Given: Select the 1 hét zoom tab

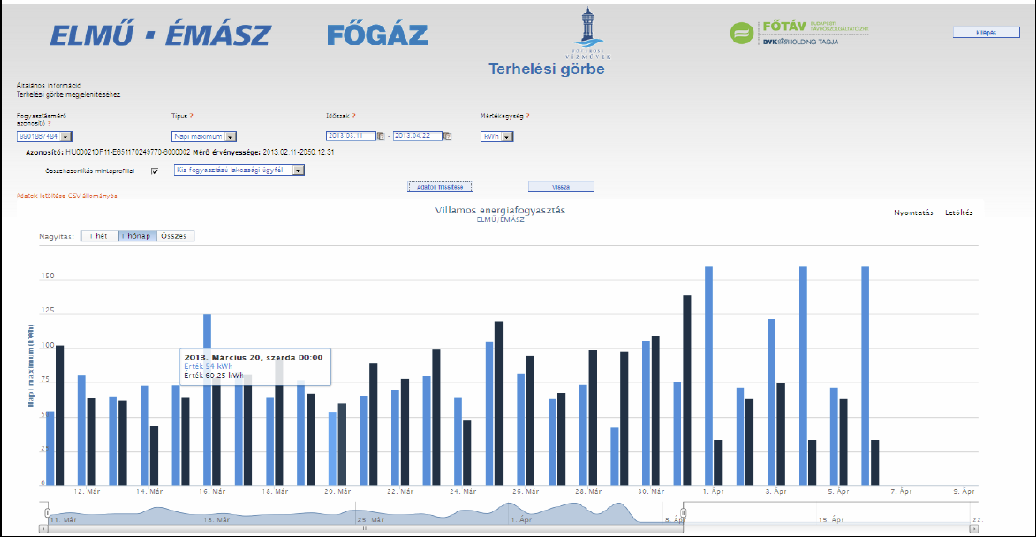Looking at the screenshot, I should (99, 236).
